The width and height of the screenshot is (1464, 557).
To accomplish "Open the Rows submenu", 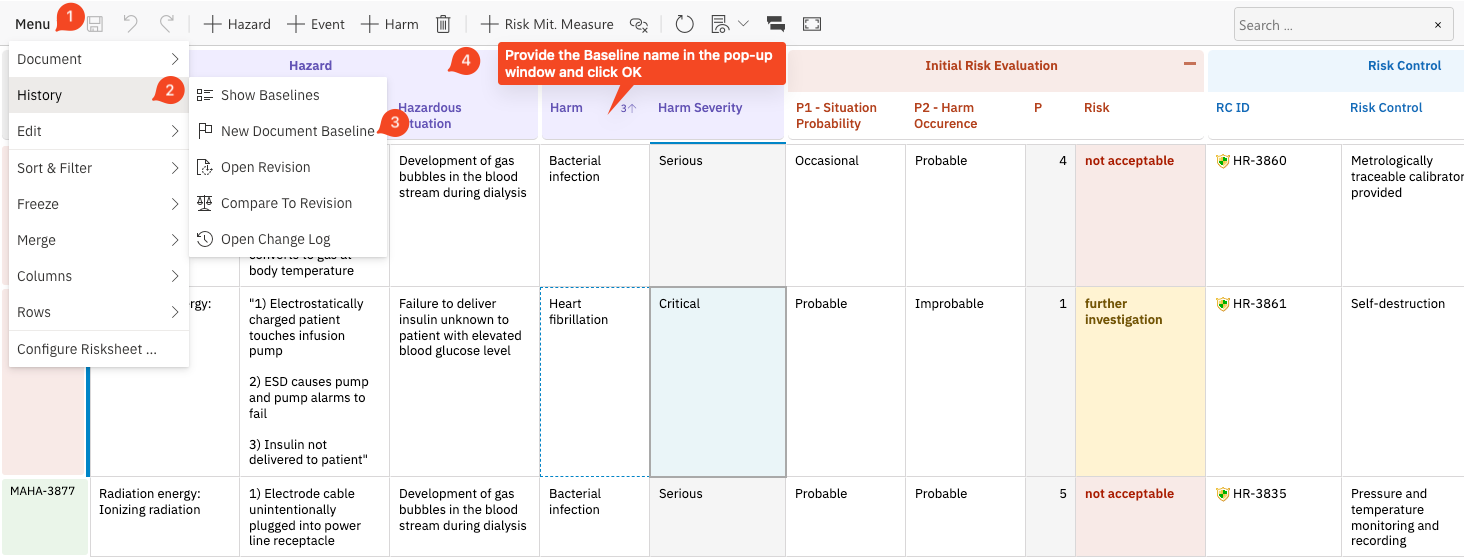I will (98, 312).
